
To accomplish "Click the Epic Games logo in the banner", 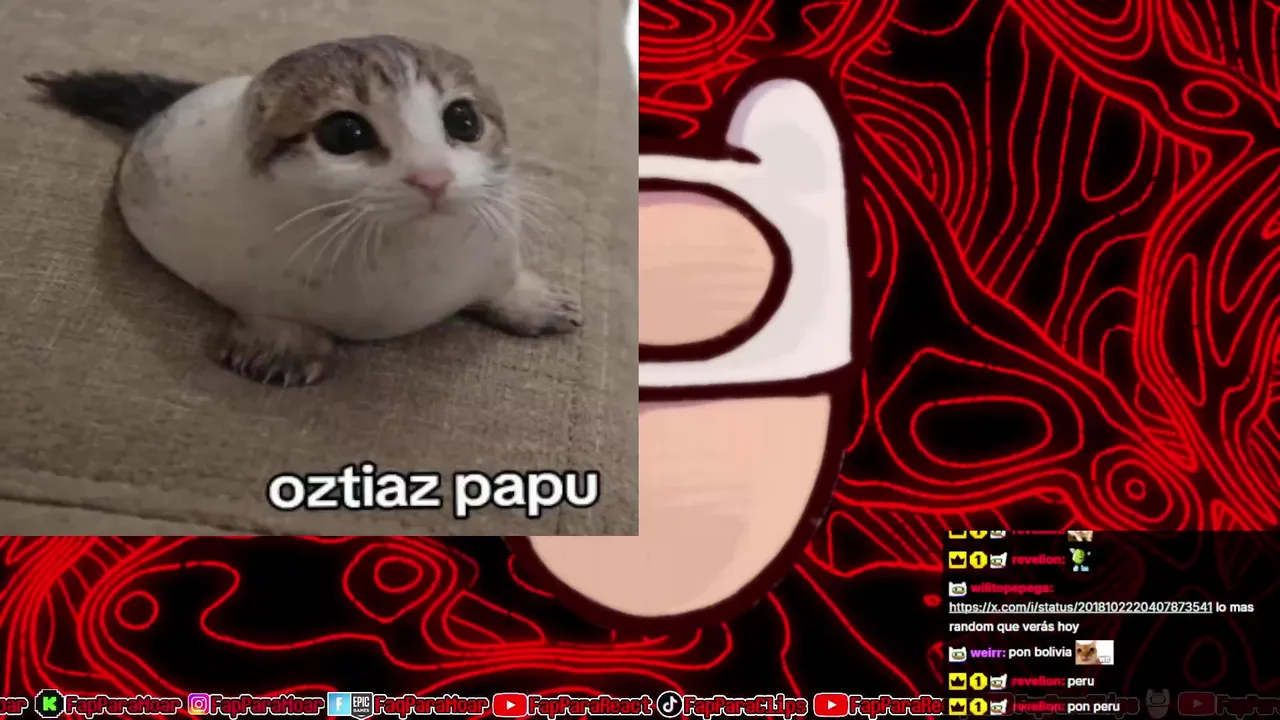I will tap(361, 706).
